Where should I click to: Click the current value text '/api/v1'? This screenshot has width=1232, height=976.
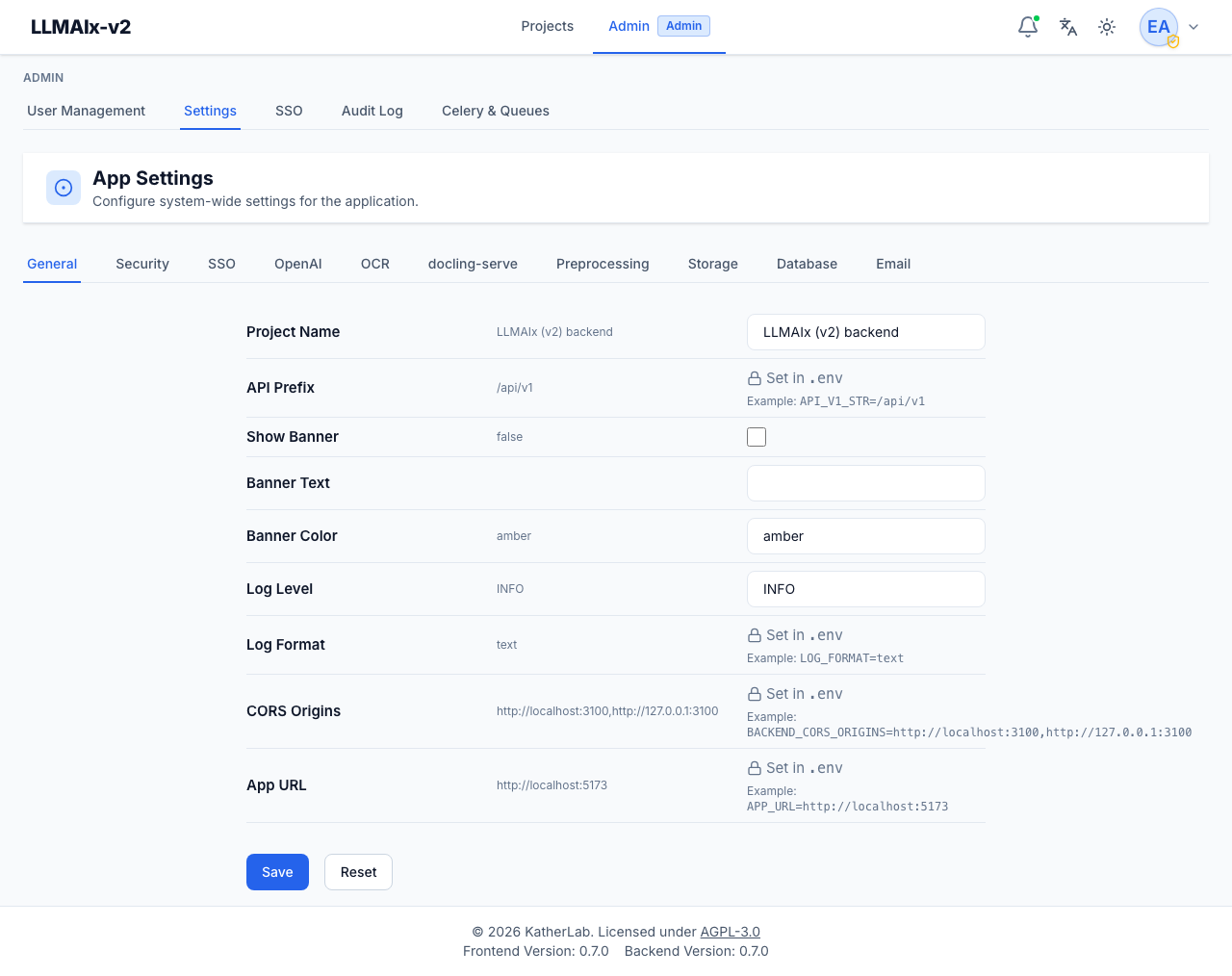tap(515, 388)
